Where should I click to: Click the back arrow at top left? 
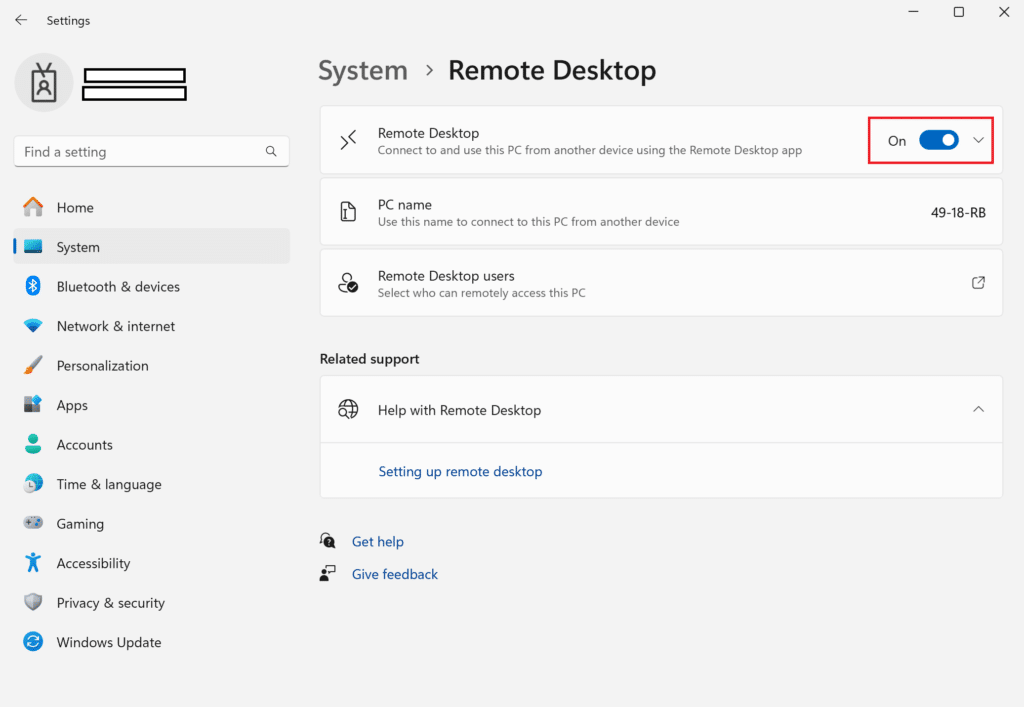(x=20, y=19)
